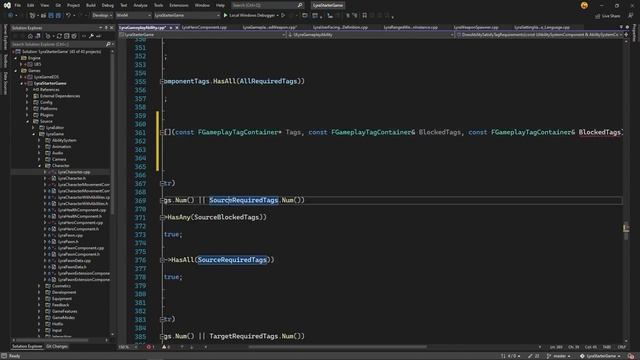Select the Cosmetics folder
The height and width of the screenshot is (360, 640).
click(x=61, y=286)
